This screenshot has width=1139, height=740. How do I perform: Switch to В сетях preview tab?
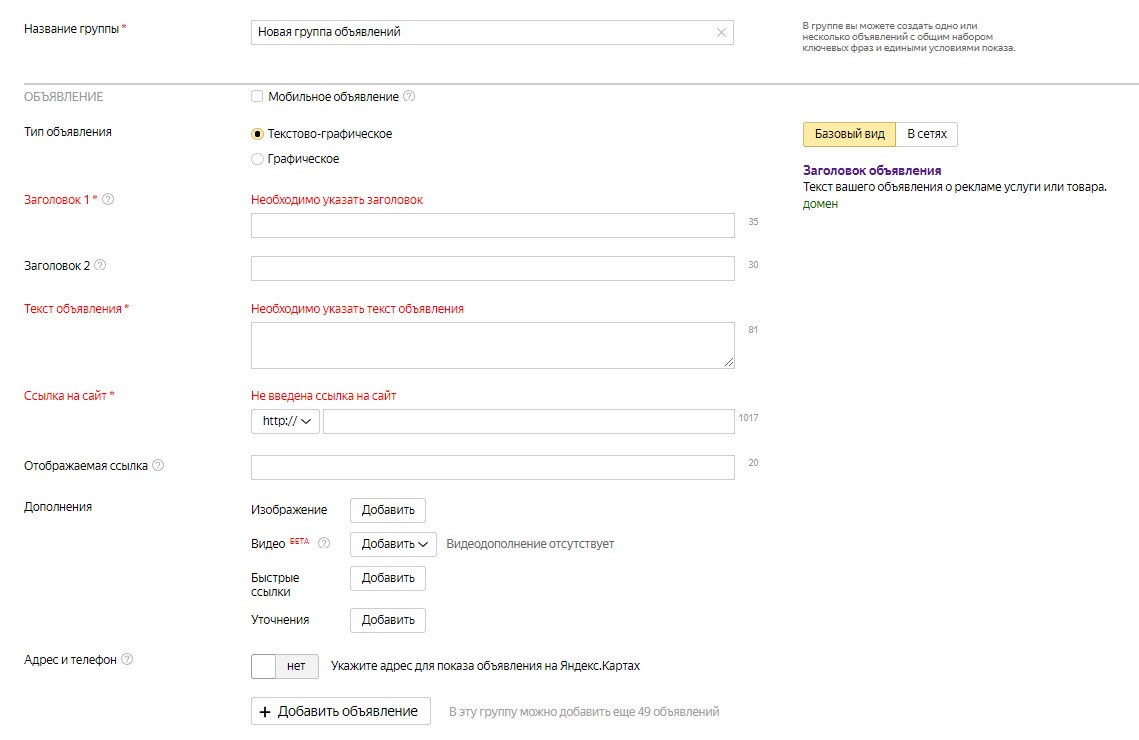click(x=926, y=134)
